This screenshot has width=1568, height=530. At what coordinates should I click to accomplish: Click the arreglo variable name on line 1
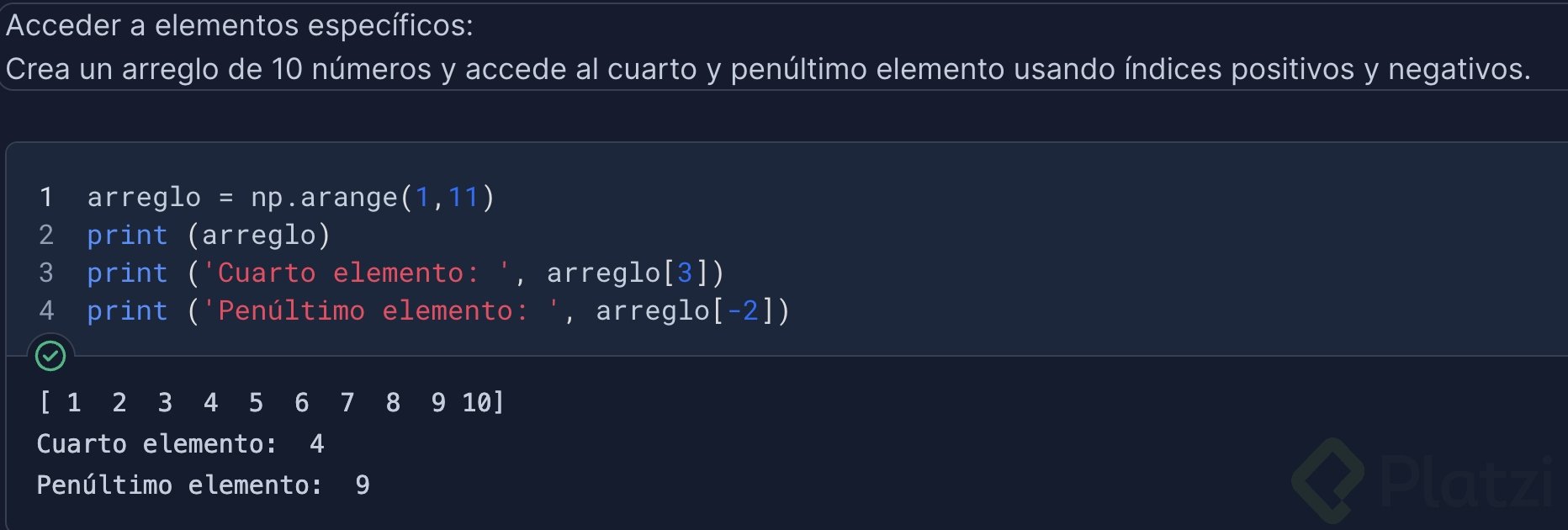tap(144, 198)
